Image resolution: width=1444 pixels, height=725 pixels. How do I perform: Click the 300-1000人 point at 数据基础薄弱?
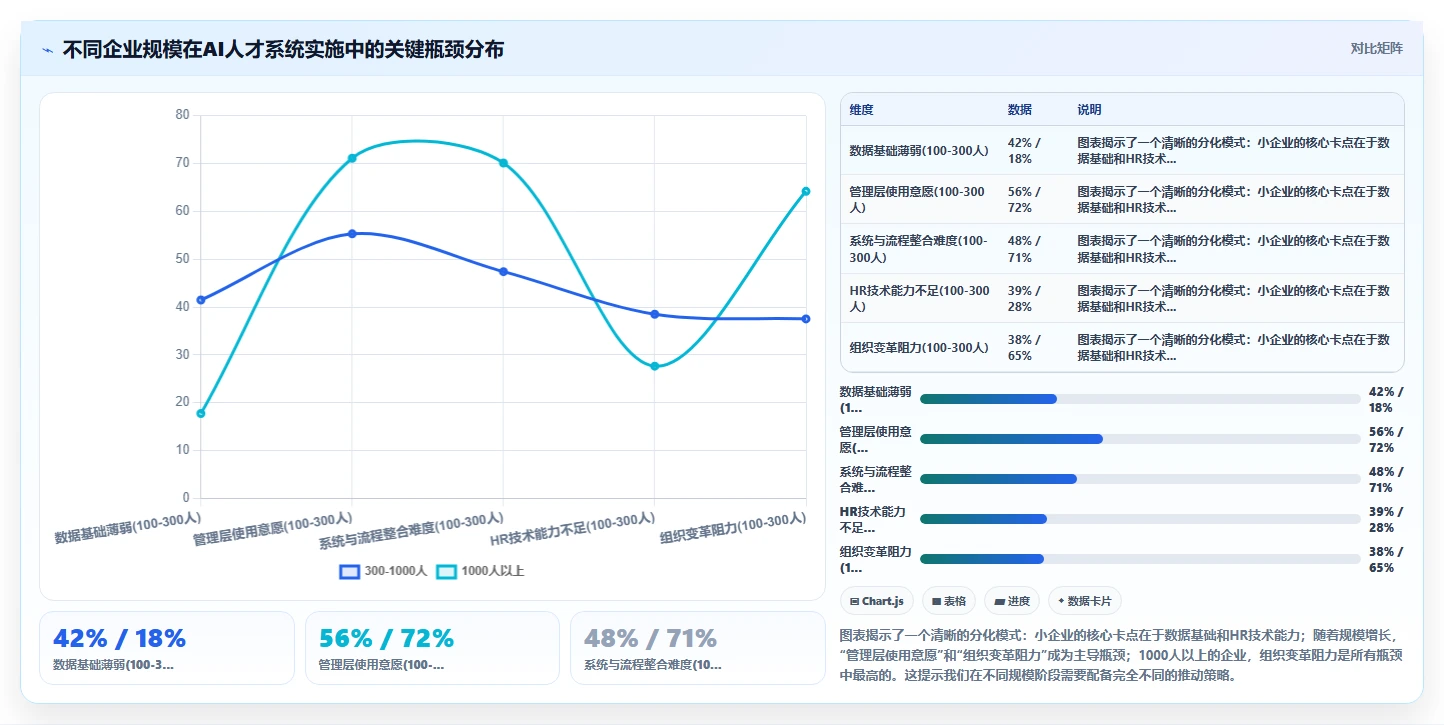click(x=201, y=300)
